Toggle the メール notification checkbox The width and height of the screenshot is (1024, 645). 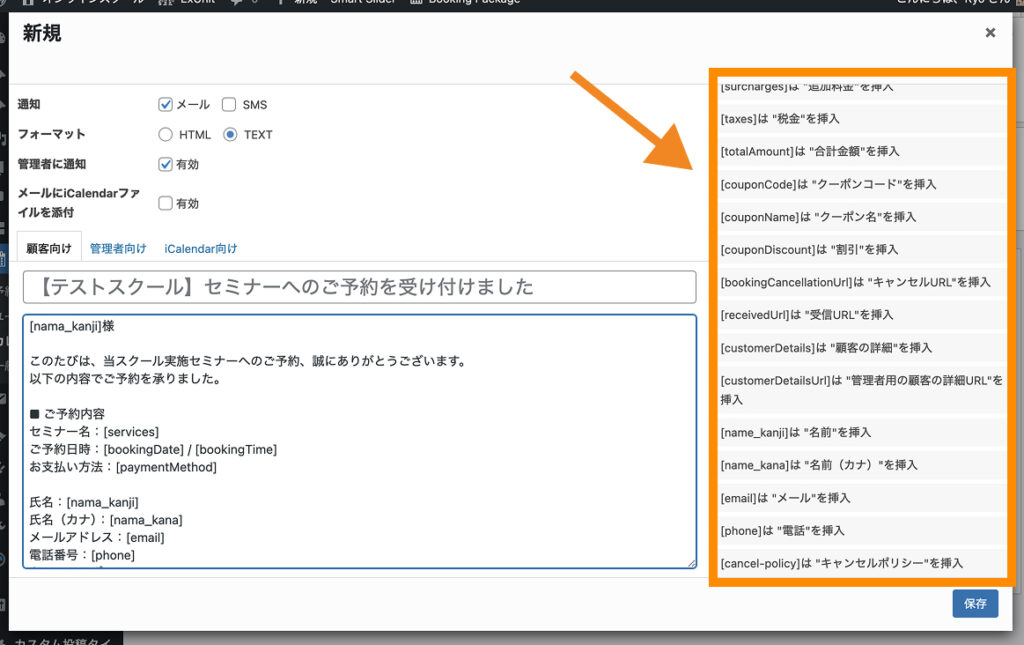[x=166, y=104]
